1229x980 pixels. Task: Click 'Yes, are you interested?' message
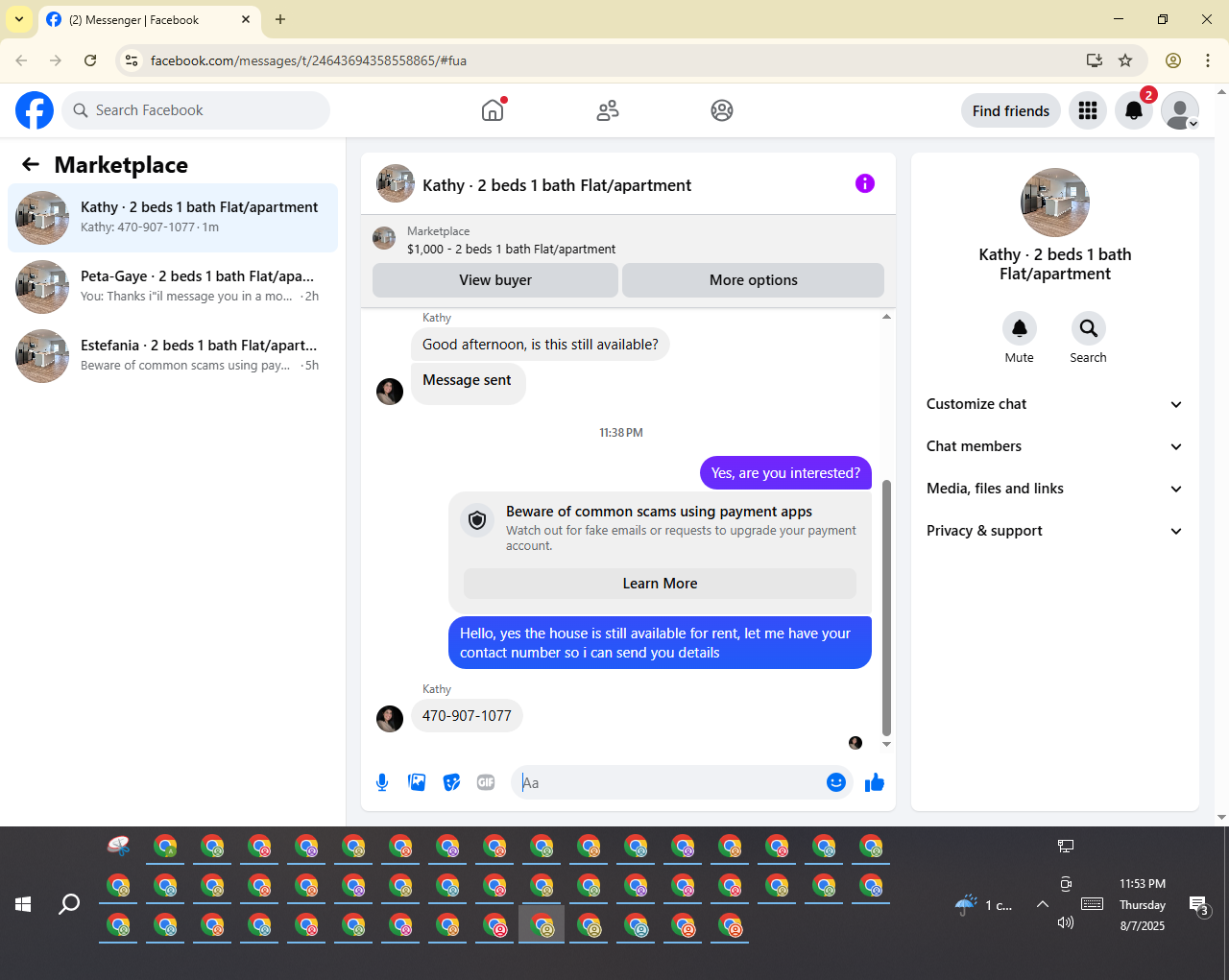(x=785, y=473)
